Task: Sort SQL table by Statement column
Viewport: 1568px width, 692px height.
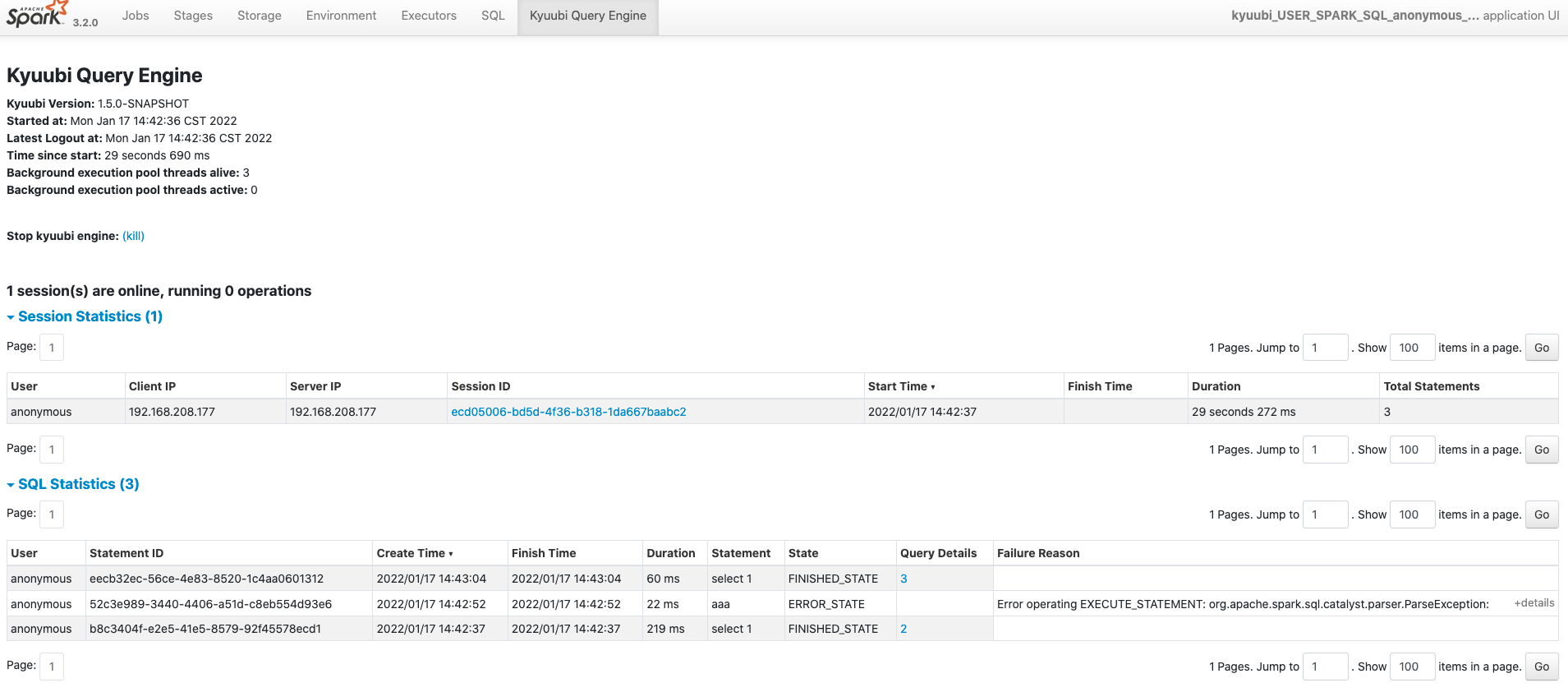Action: coord(741,553)
